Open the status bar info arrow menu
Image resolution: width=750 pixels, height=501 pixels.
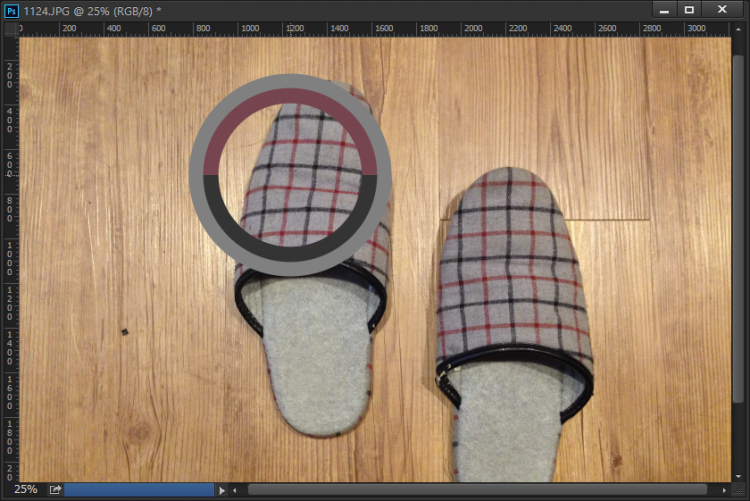point(222,490)
